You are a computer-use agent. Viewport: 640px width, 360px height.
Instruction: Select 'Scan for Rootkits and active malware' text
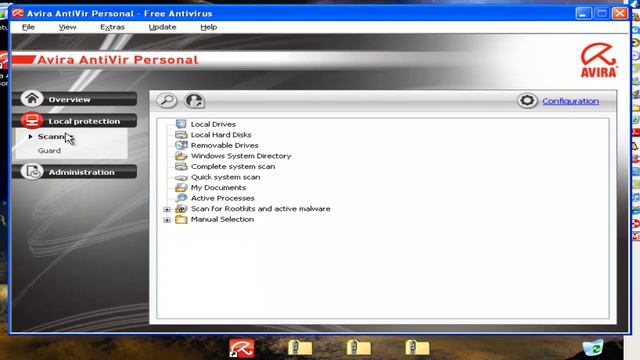260,209
